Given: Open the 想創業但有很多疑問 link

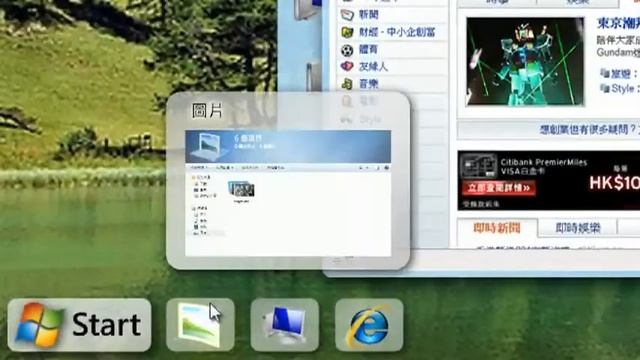Looking at the screenshot, I should (588, 130).
